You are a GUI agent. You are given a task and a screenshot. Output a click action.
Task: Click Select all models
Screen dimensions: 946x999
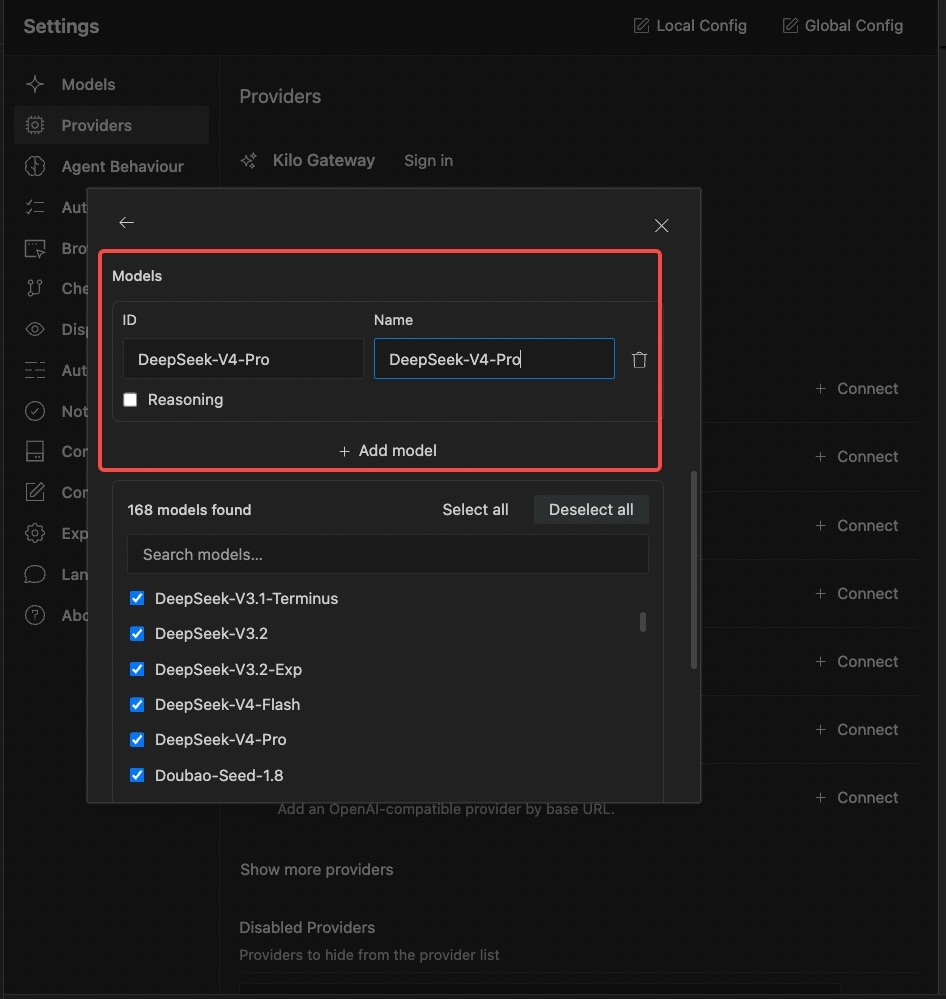click(x=475, y=510)
